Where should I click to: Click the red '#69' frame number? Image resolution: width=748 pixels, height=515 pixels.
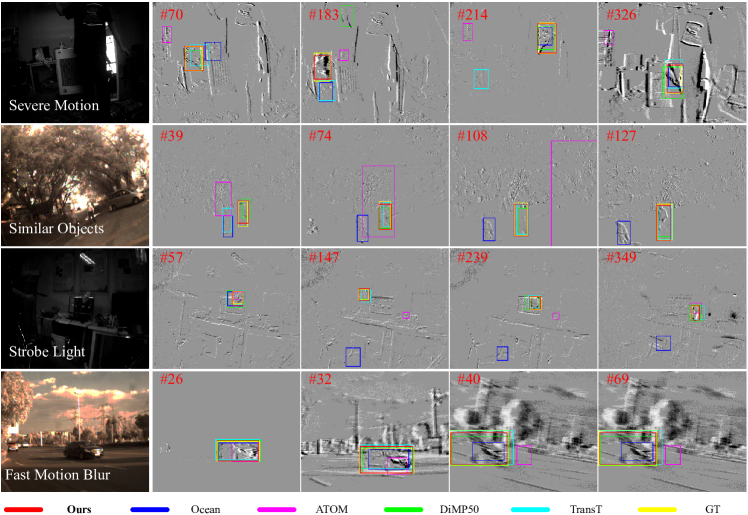[x=618, y=380]
